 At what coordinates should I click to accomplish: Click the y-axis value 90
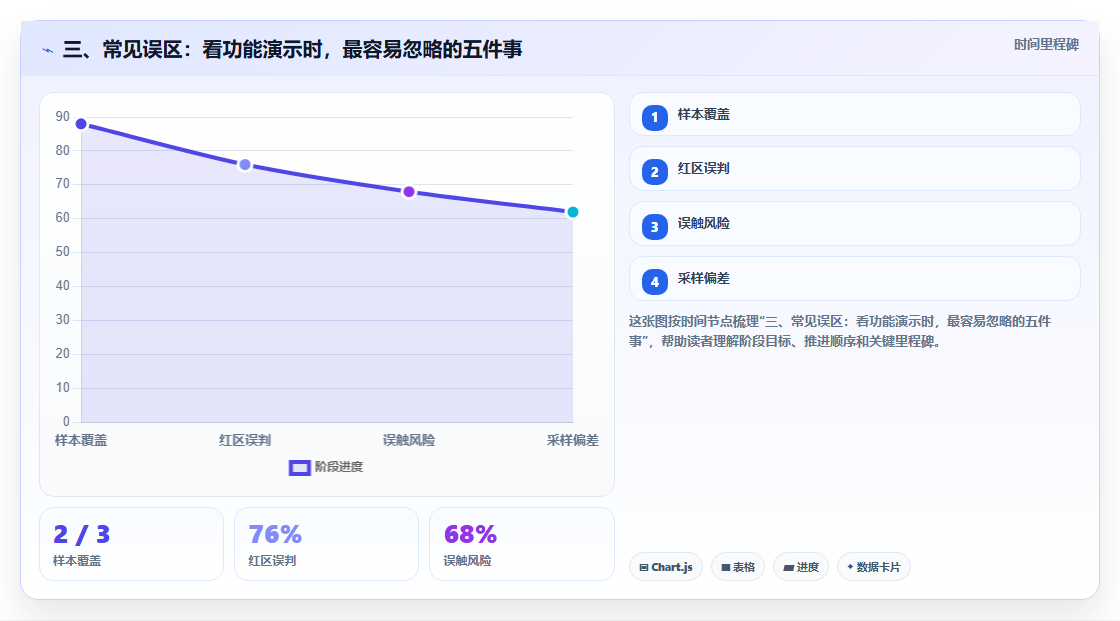coord(63,116)
